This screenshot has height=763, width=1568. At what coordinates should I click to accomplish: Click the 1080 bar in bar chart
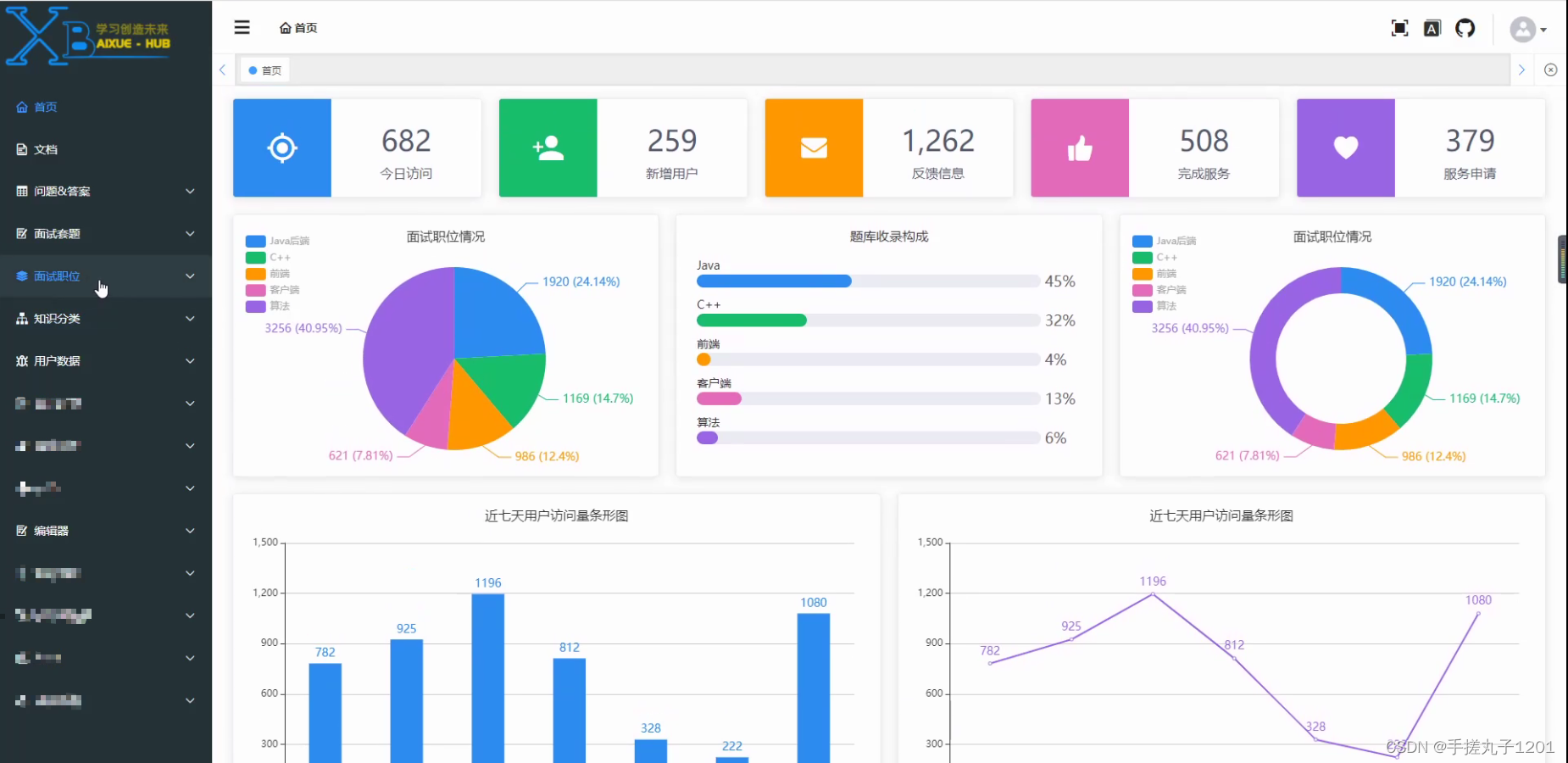(x=814, y=688)
